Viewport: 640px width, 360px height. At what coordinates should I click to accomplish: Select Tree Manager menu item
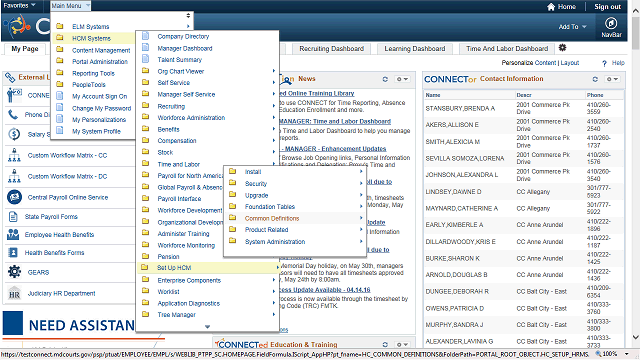(x=176, y=315)
